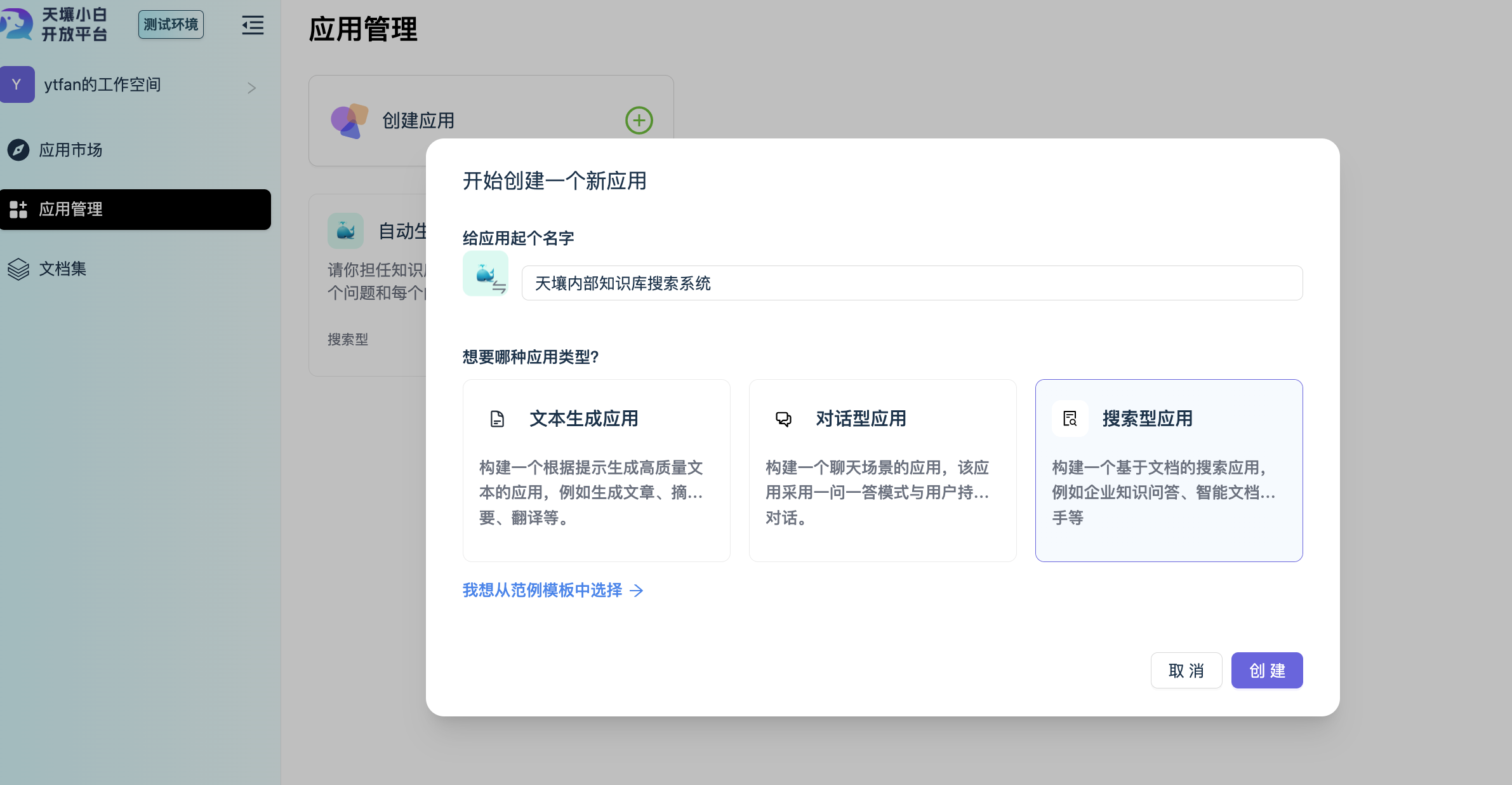This screenshot has height=785, width=1512.
Task: Click the green plus icon on 创建应用
Action: [x=639, y=120]
